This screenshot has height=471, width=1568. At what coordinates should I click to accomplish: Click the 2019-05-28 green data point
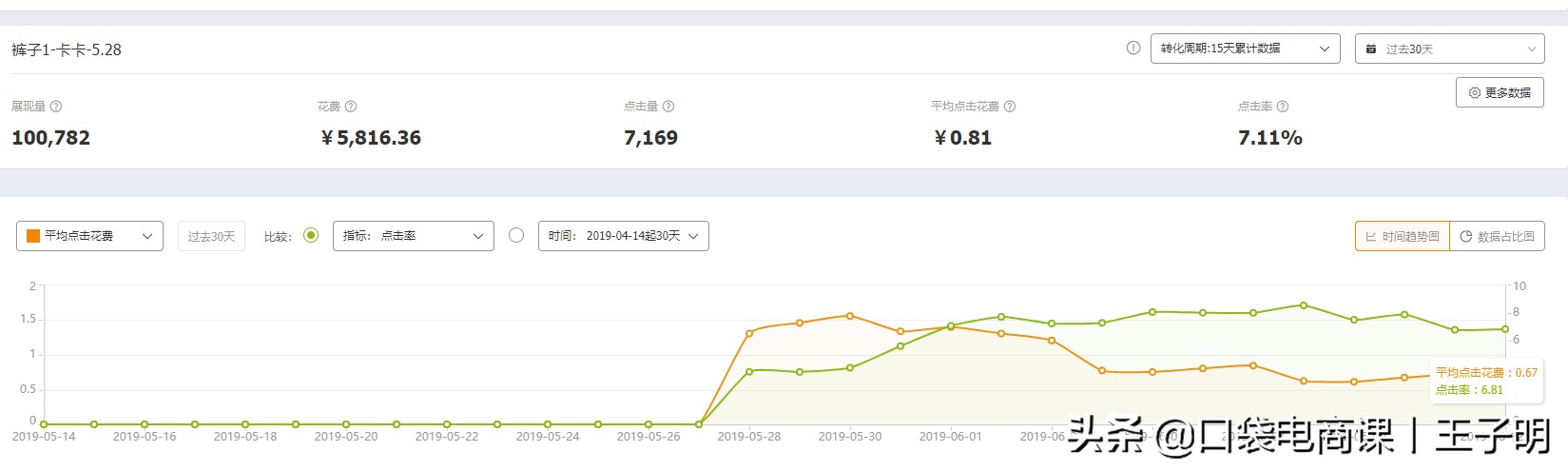[x=749, y=371]
